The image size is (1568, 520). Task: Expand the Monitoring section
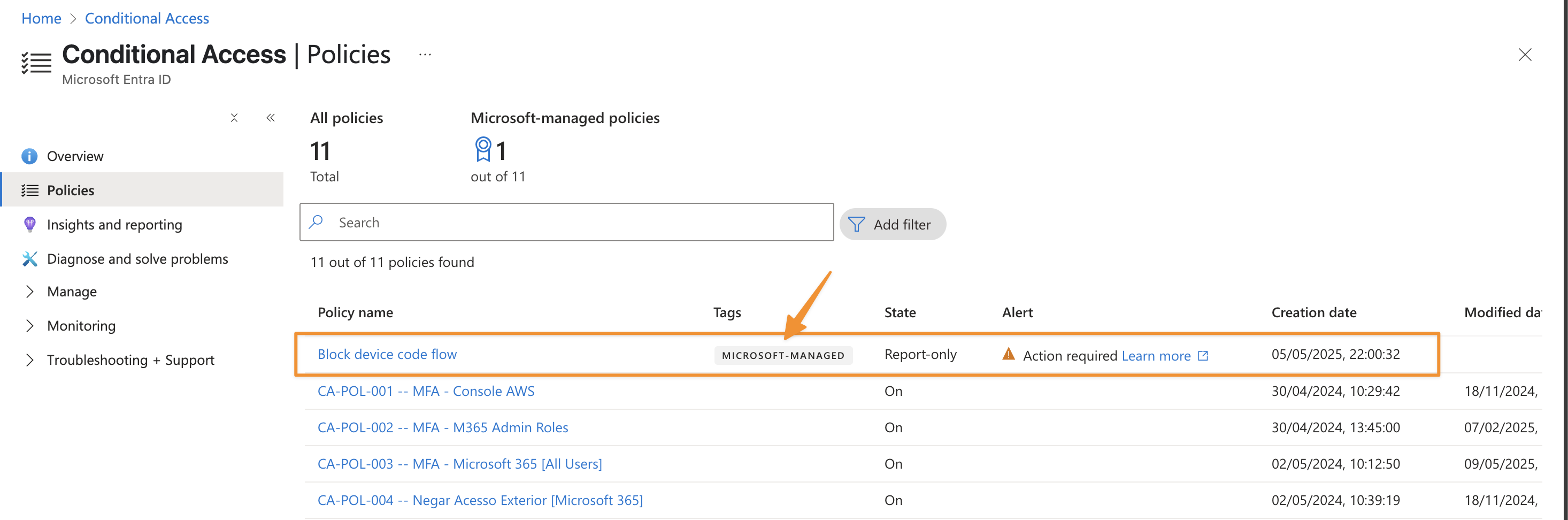tap(29, 326)
